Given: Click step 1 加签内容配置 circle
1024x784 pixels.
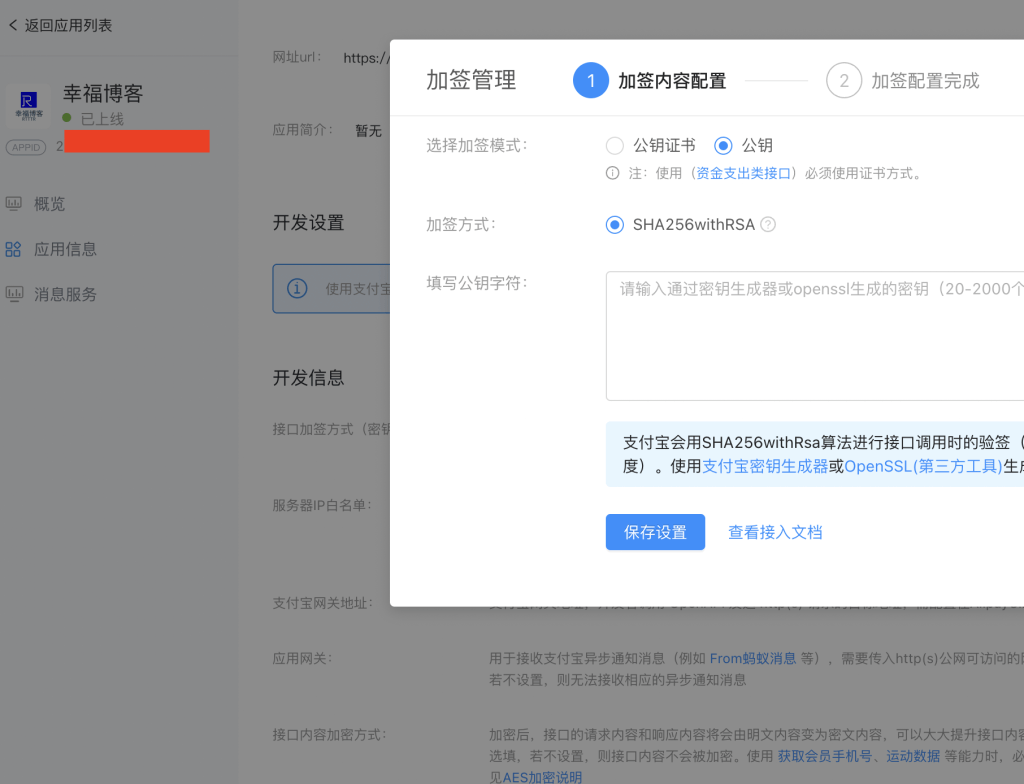Looking at the screenshot, I should coord(591,81).
